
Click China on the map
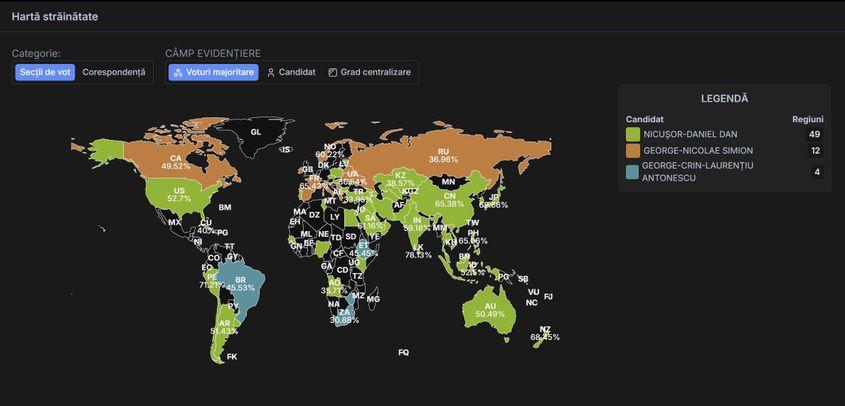[449, 199]
